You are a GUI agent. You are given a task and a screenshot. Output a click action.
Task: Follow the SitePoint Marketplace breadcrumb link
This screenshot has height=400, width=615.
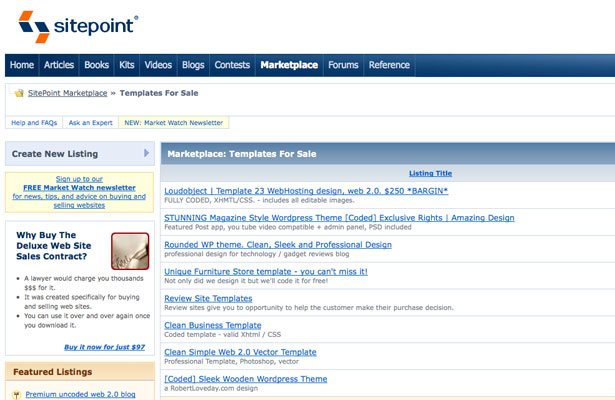pyautogui.click(x=67, y=93)
